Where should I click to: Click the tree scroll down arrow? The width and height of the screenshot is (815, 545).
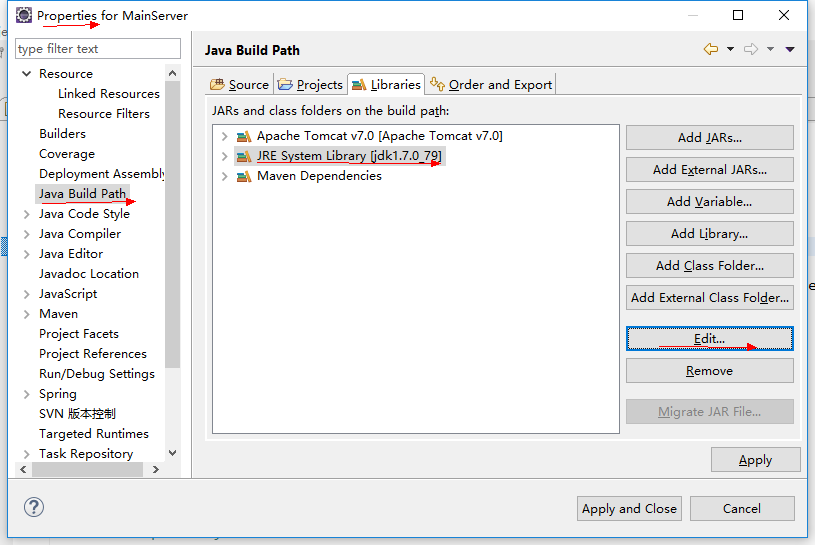pyautogui.click(x=173, y=453)
